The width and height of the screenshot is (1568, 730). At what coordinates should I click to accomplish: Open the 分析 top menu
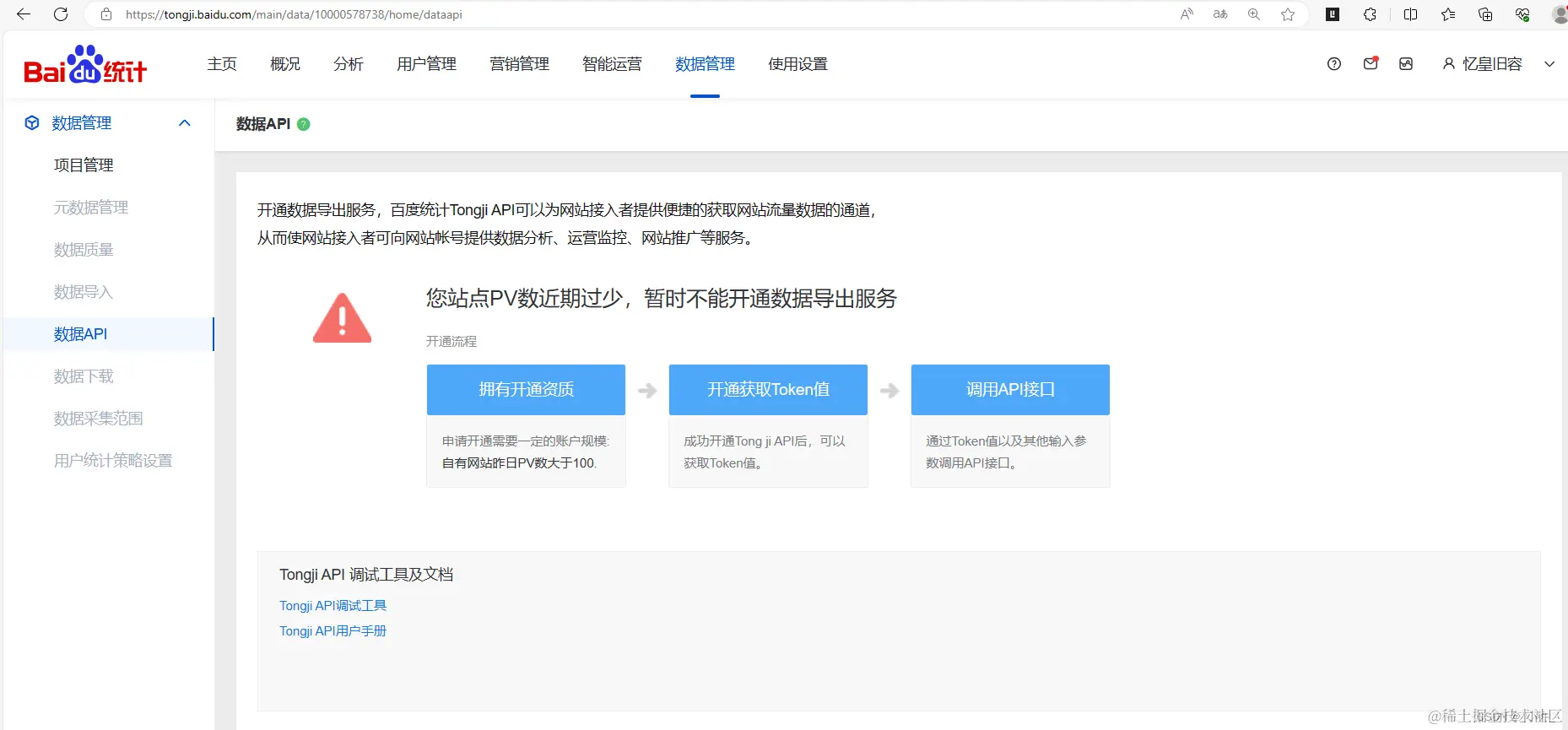[349, 64]
